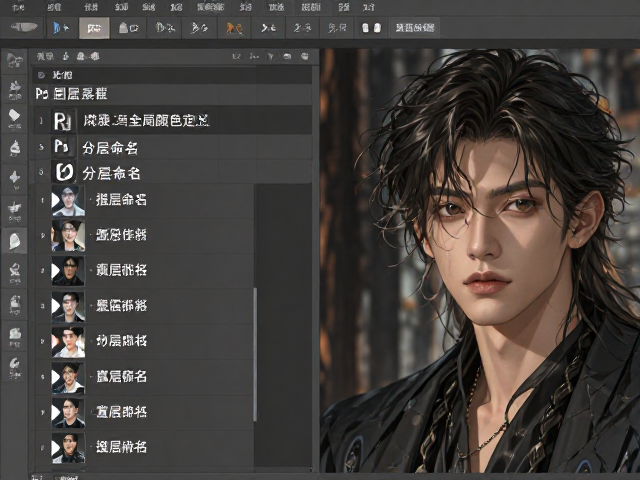Viewport: 640px width, 480px height.
Task: Select the tag-shaped tool in the left toolbar
Action: 15,118
